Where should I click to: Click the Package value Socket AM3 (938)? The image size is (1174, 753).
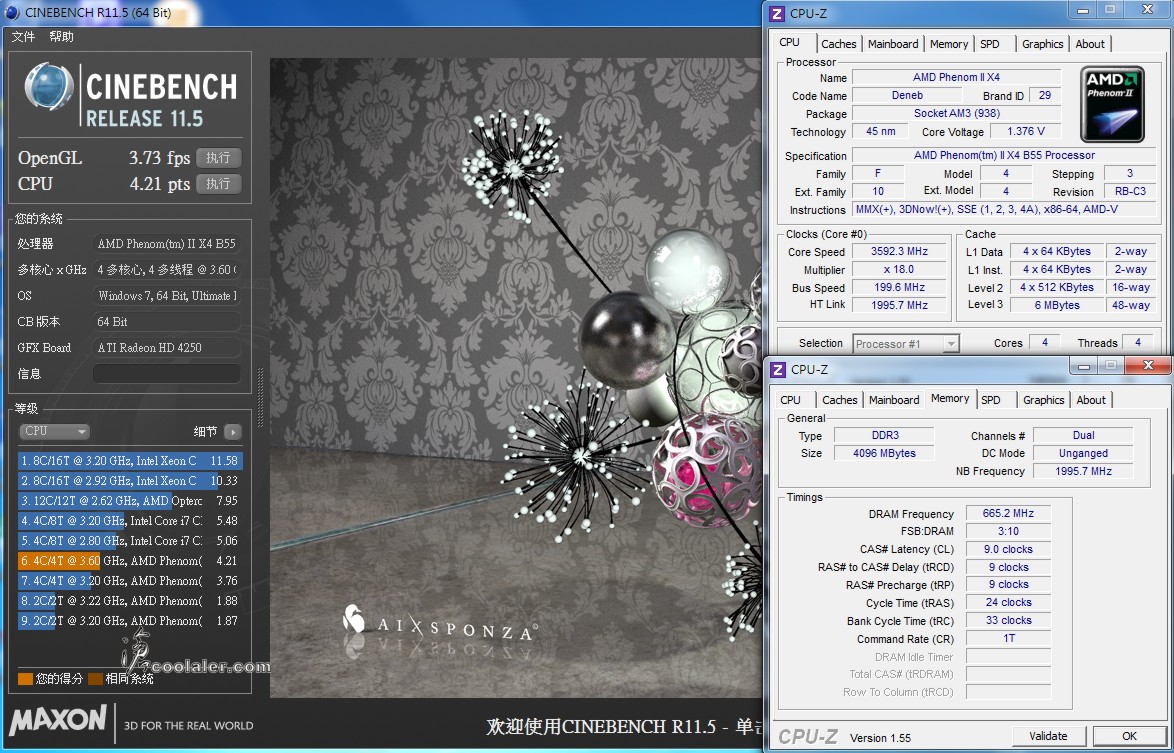pyautogui.click(x=957, y=113)
